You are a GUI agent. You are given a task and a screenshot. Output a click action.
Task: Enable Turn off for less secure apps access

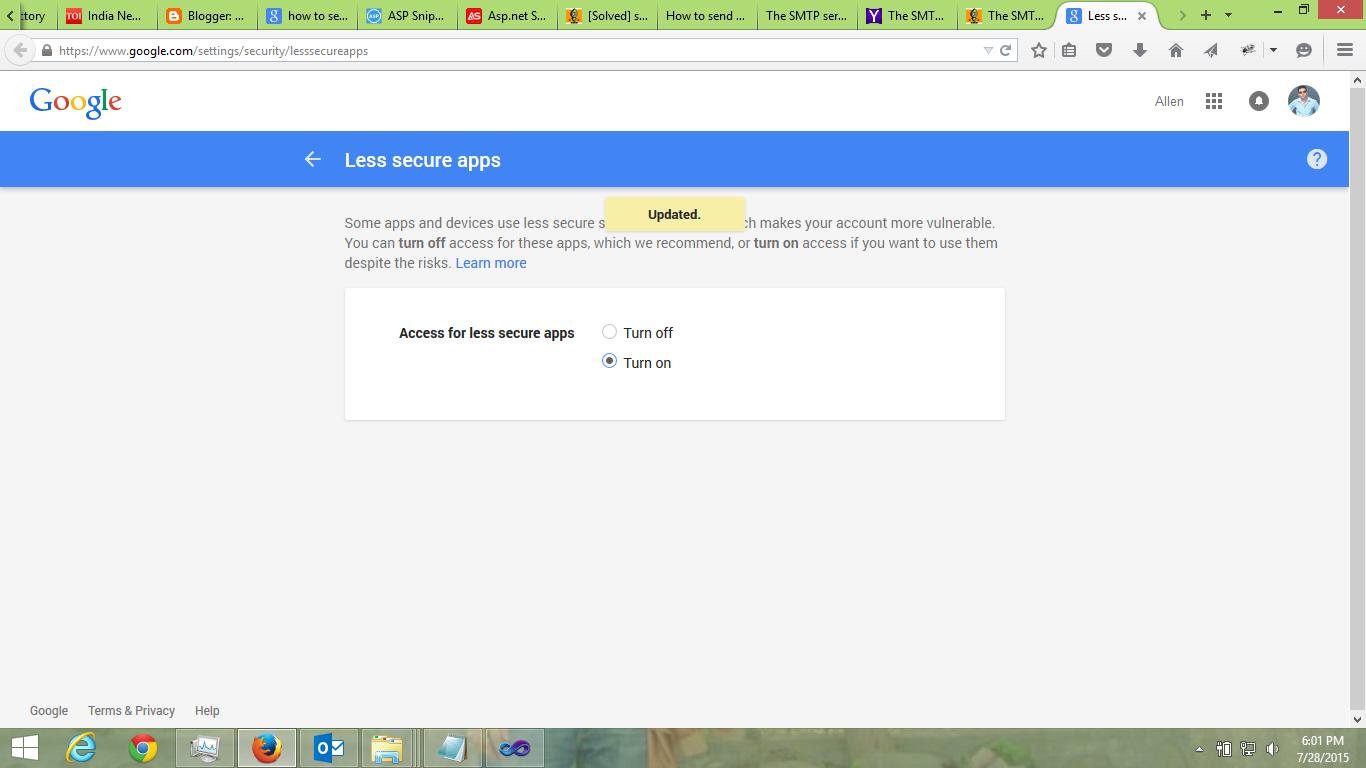click(x=609, y=331)
